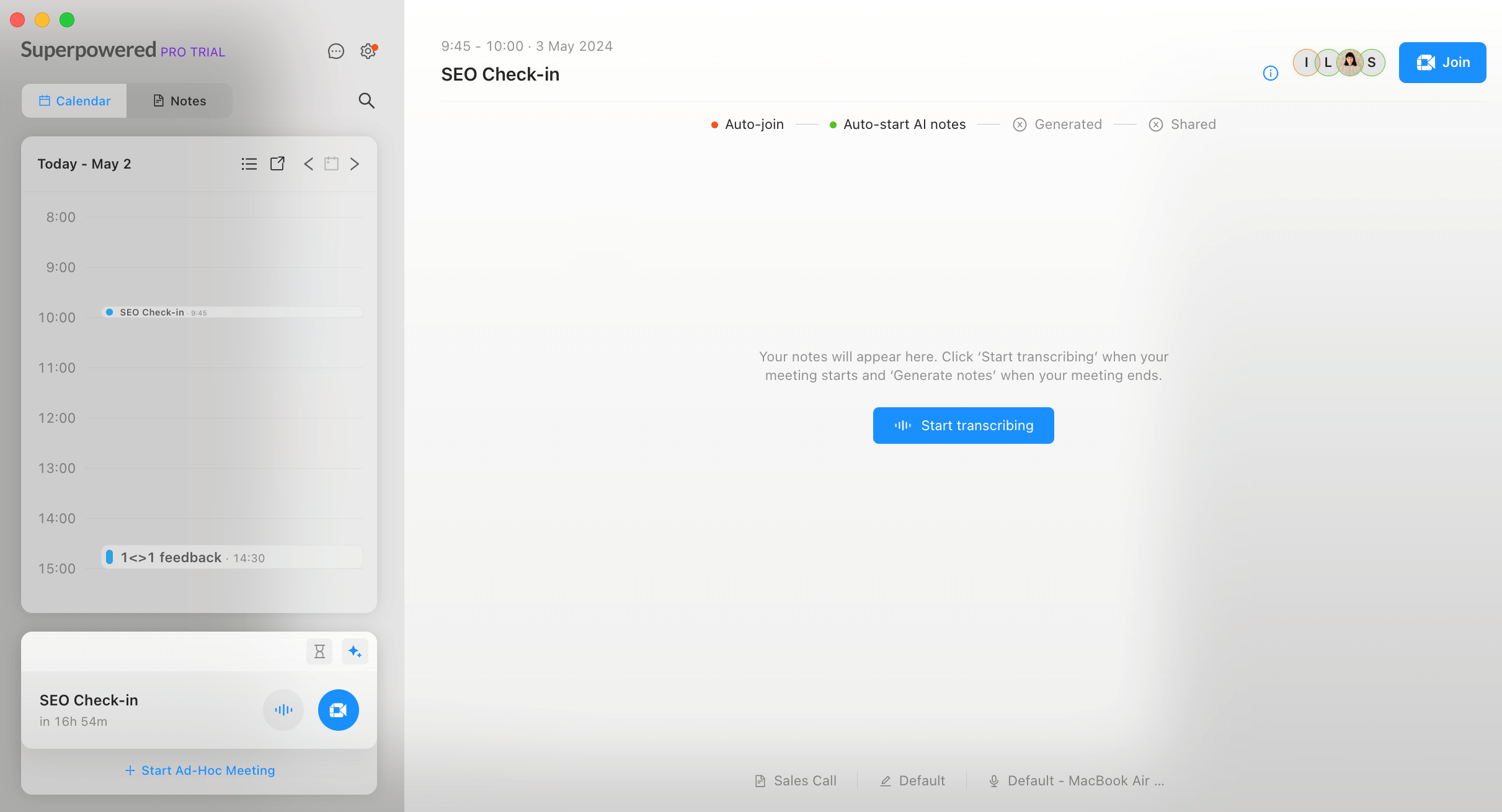Switch calendar to list view icon

[249, 164]
